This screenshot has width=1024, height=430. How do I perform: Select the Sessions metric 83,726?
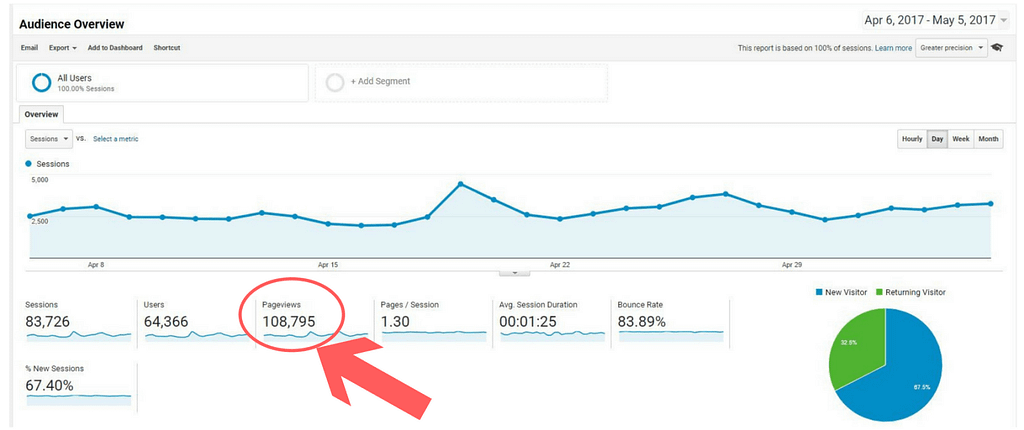point(48,322)
